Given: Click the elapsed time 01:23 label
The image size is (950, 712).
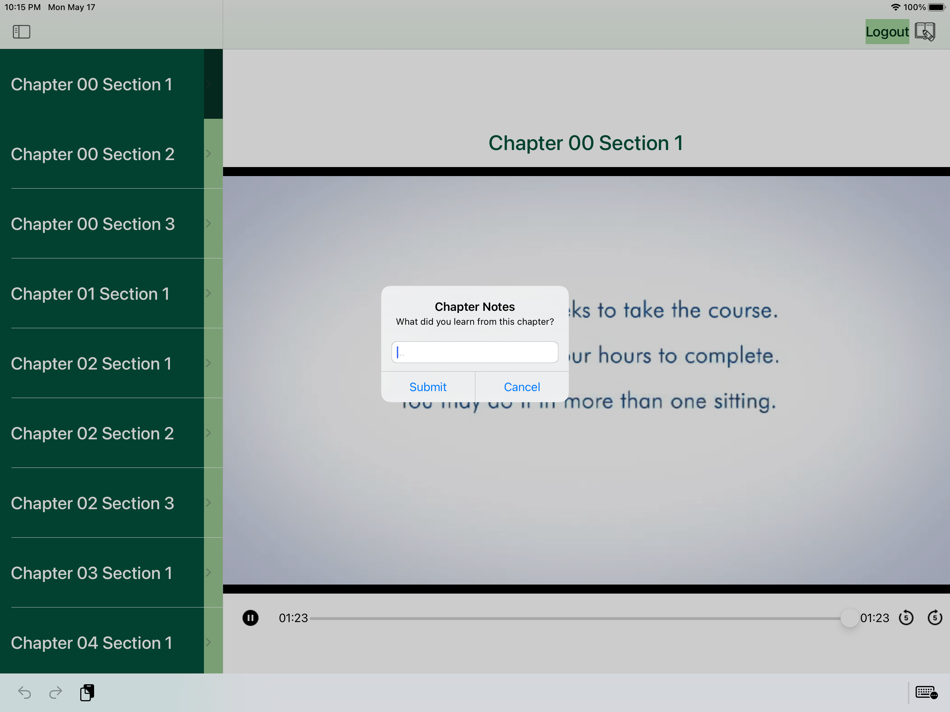Looking at the screenshot, I should [x=293, y=618].
